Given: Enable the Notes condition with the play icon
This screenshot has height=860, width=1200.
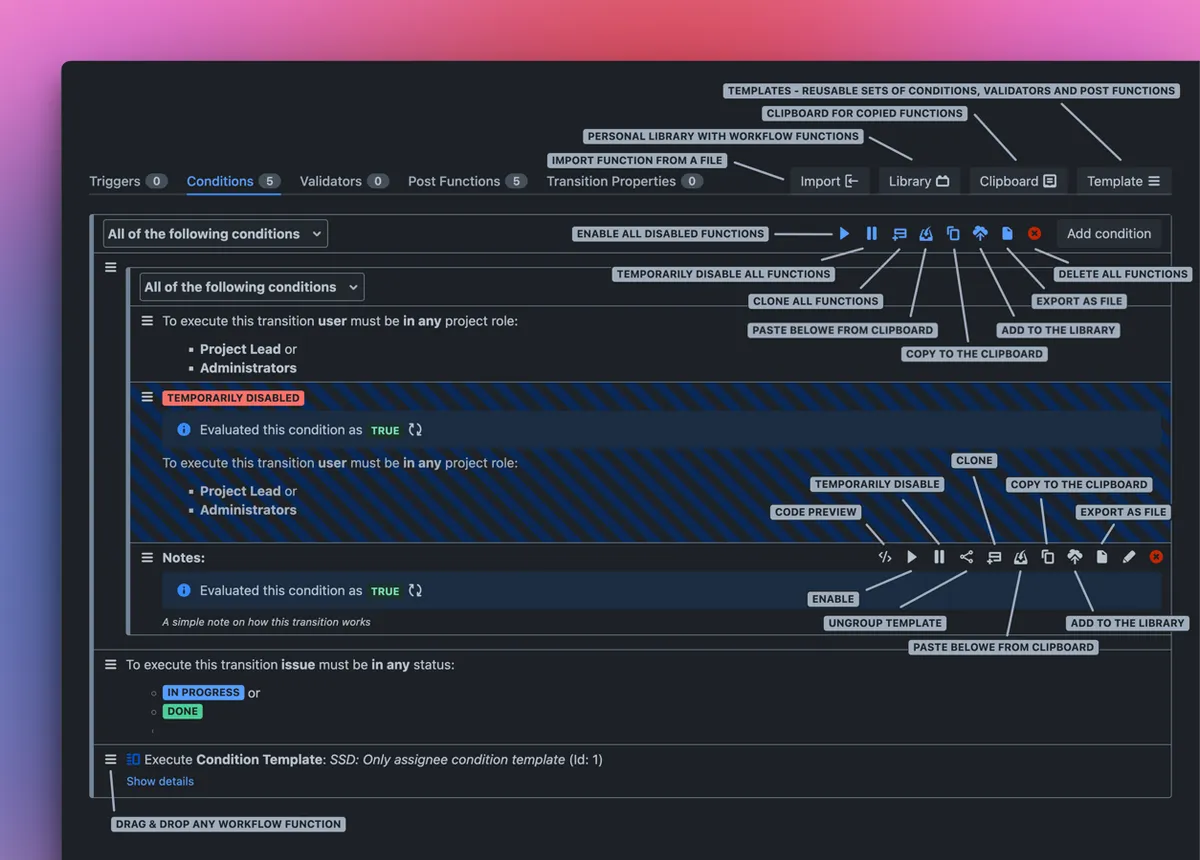Looking at the screenshot, I should (x=912, y=557).
